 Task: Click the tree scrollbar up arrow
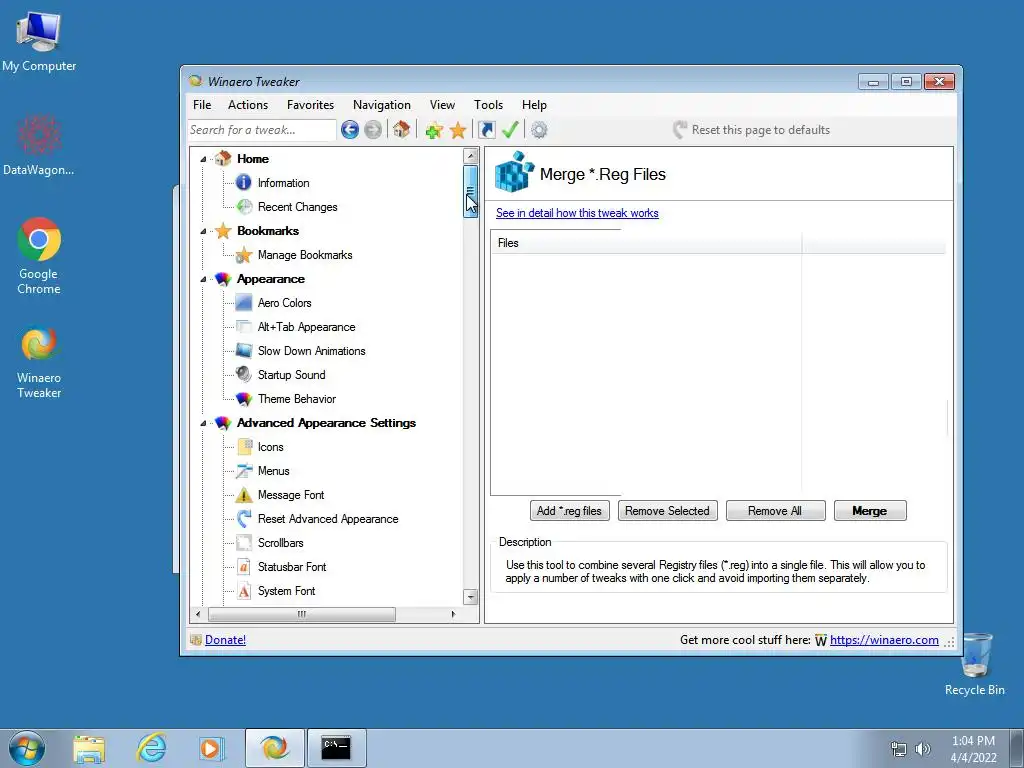coord(470,156)
